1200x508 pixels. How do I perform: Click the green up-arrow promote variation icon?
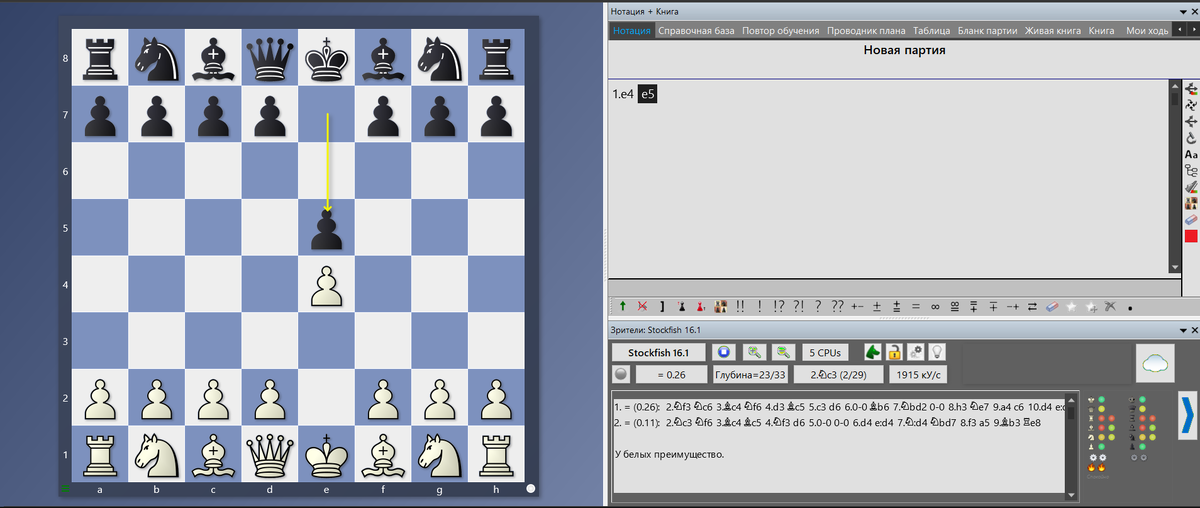(x=622, y=306)
